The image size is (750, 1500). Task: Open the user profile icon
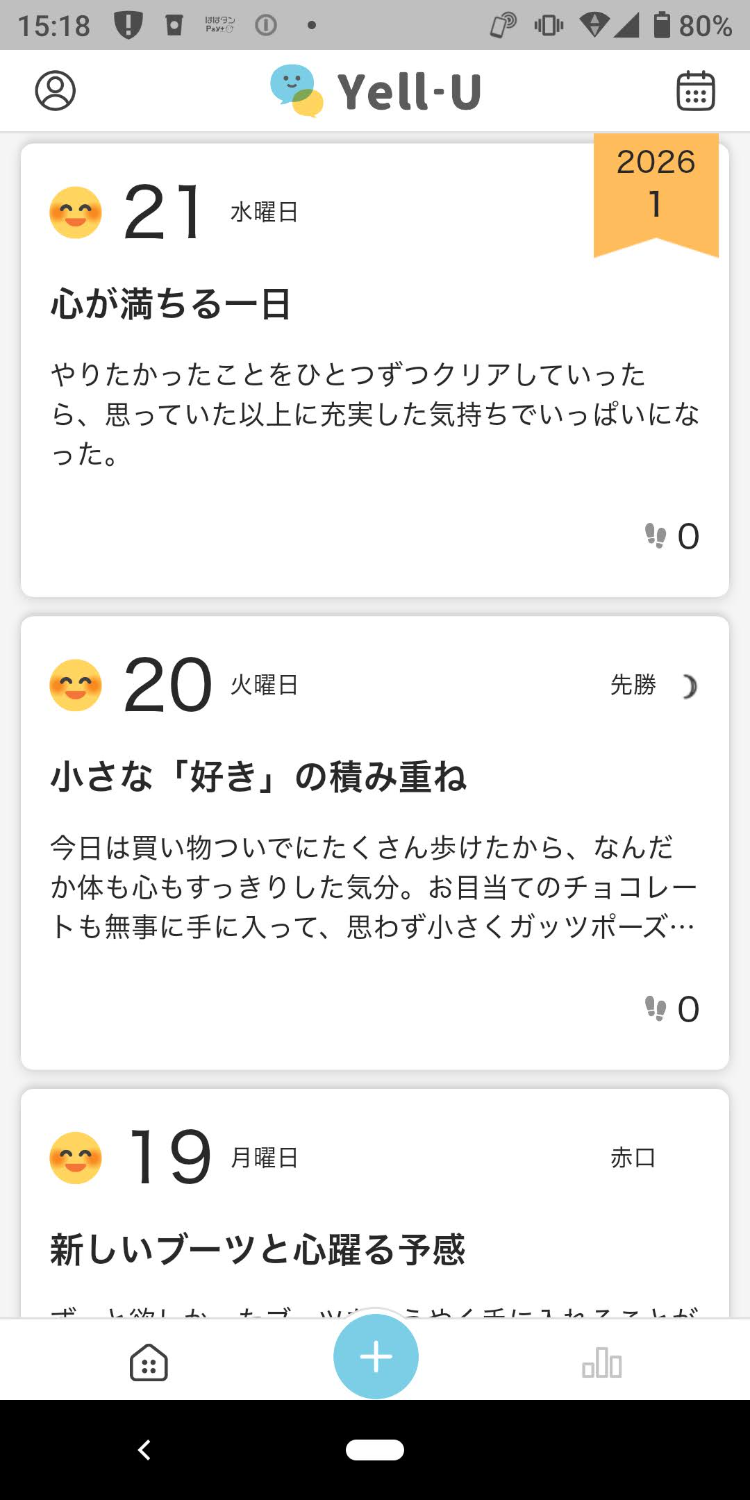56,90
